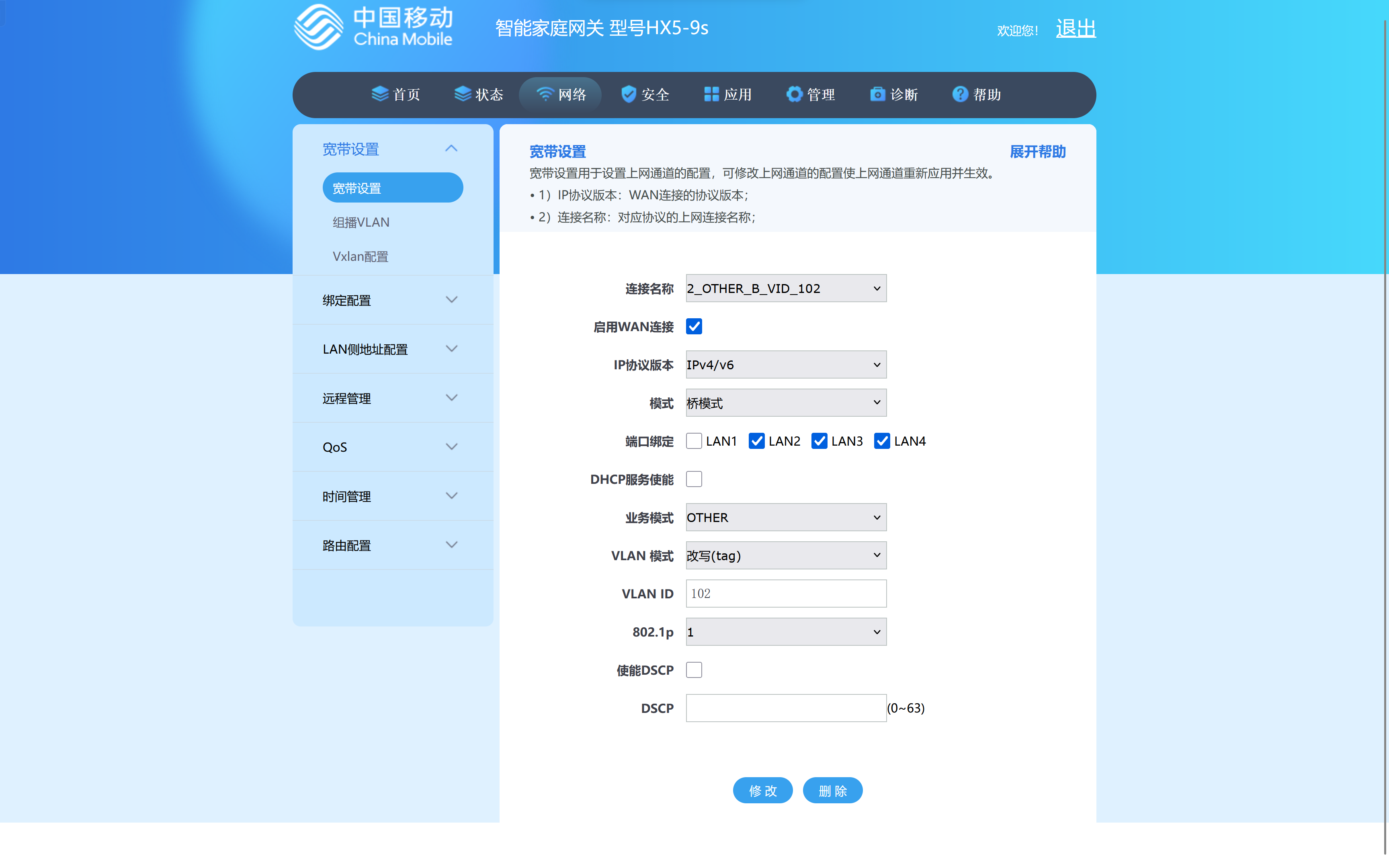Click the 退出 logout link
1389x868 pixels.
tap(1076, 28)
